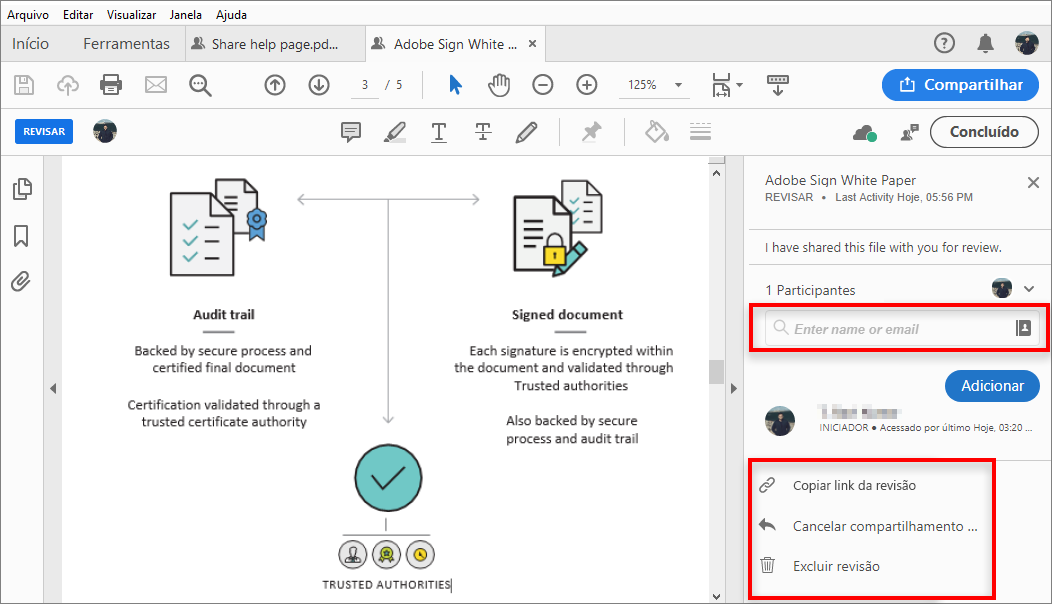This screenshot has height=604, width=1052.
Task: Open address book icon in email field
Action: pos(1023,328)
